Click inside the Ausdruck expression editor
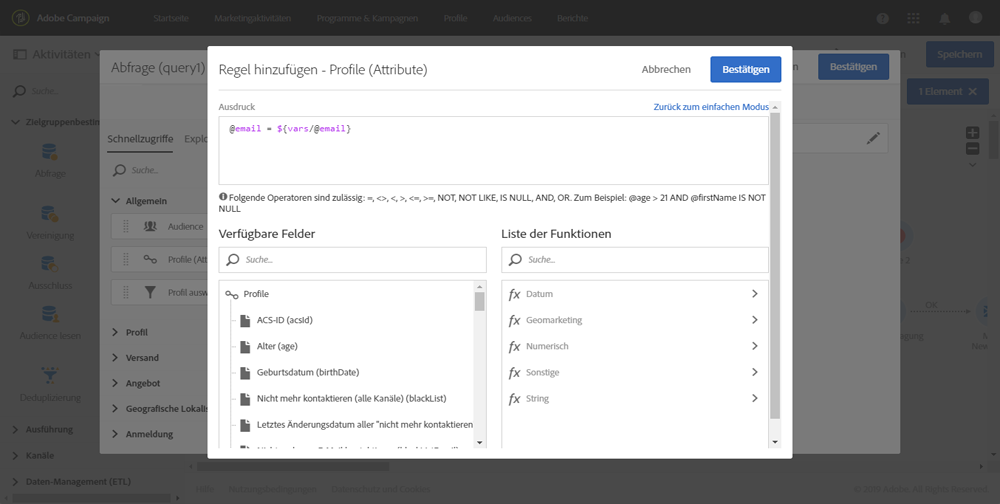This screenshot has height=504, width=1000. point(493,155)
